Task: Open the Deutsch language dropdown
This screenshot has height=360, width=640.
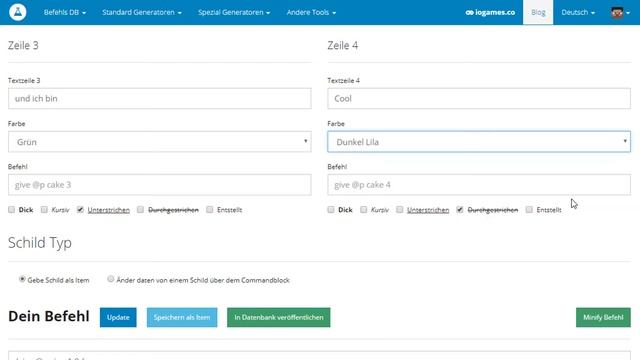Action: (x=578, y=12)
